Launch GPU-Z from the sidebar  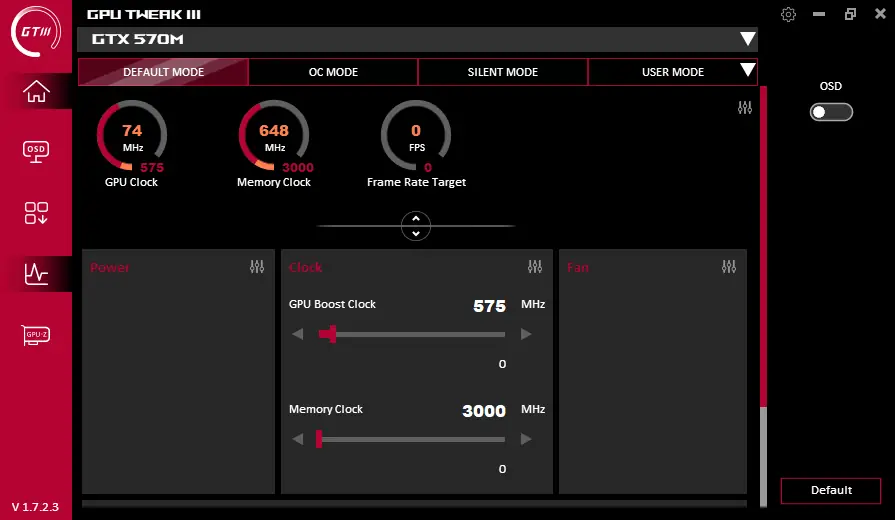[x=36, y=334]
